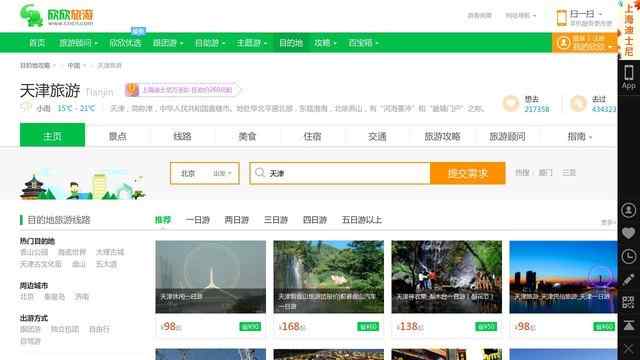Show the QR code icon in sidebar
Viewport: 640px width, 360px height.
coord(629,302)
